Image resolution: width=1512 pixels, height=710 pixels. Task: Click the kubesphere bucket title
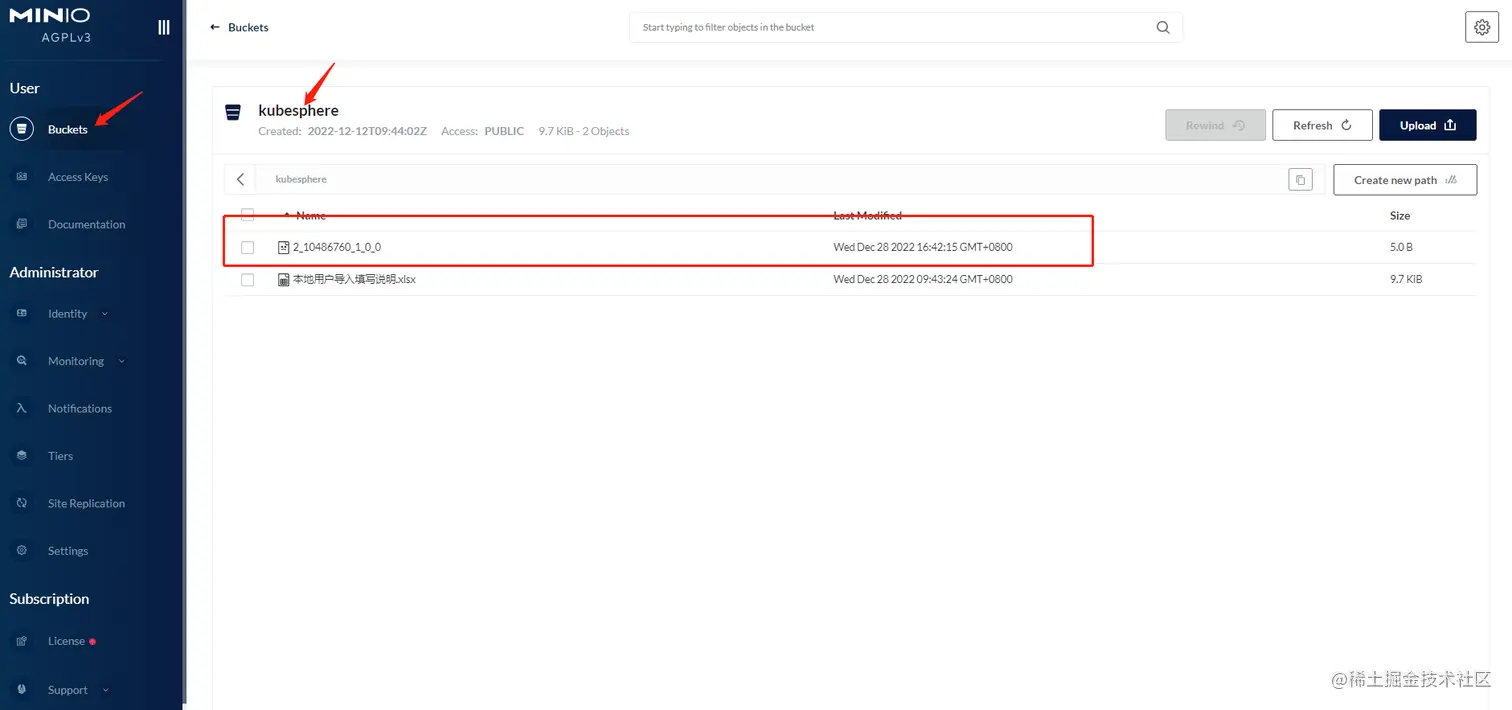(x=298, y=110)
